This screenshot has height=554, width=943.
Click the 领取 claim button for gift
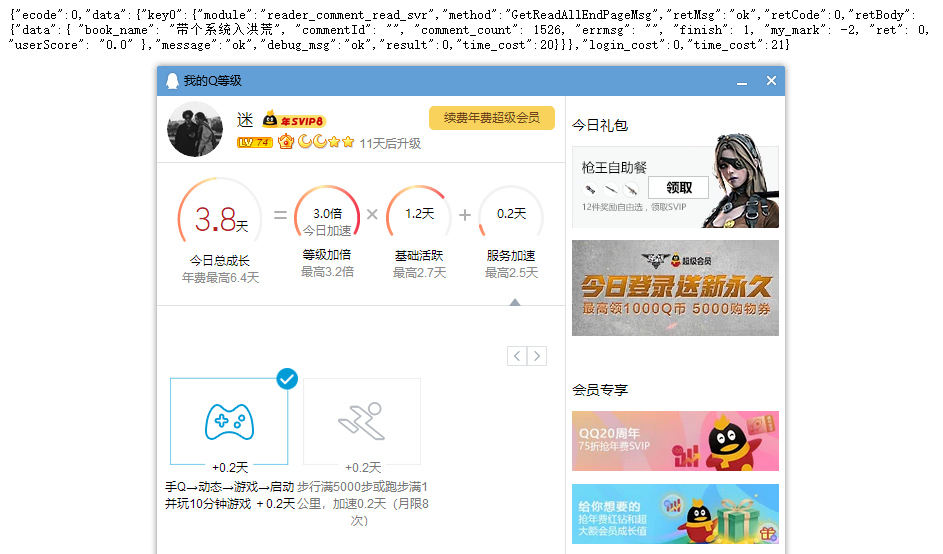678,188
